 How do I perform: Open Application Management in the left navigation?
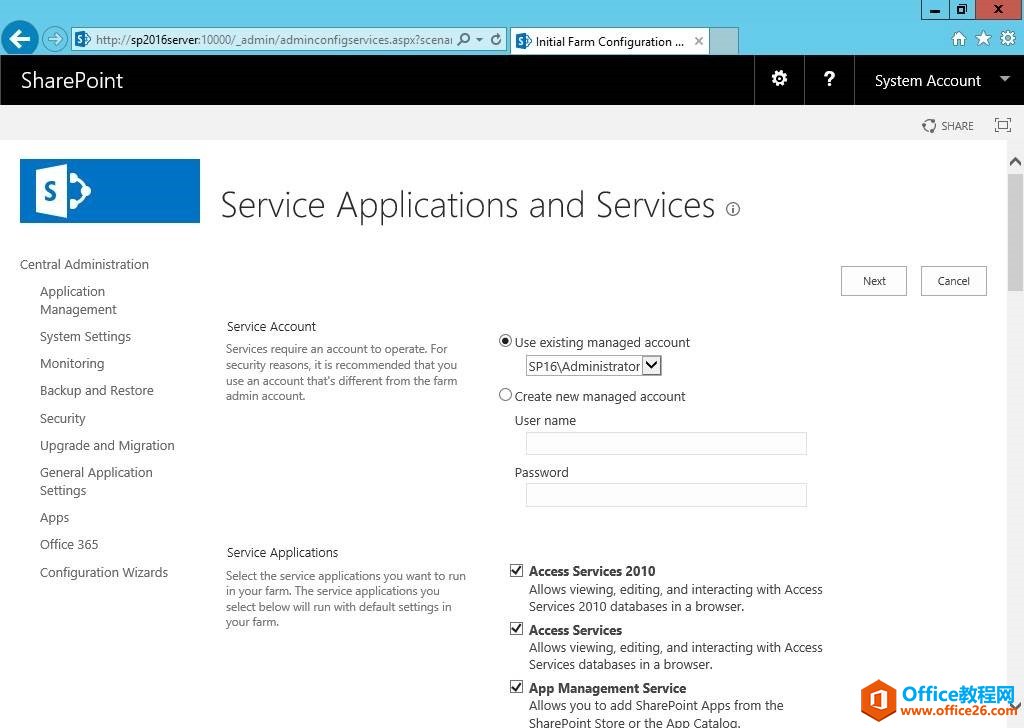click(x=78, y=300)
